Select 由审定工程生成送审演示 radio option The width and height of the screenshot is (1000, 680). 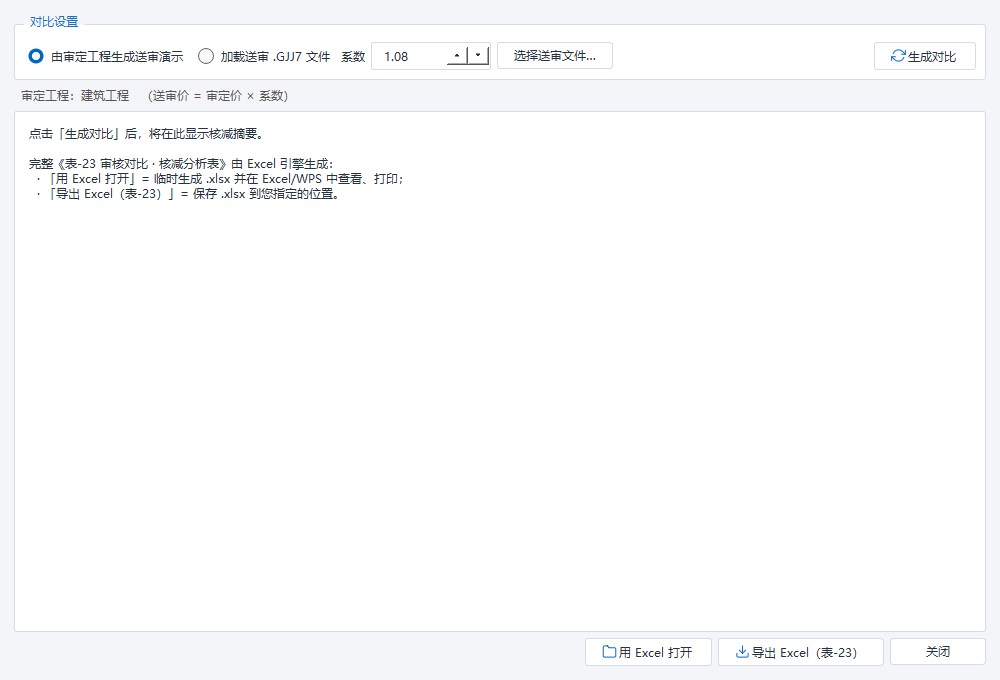click(x=36, y=56)
